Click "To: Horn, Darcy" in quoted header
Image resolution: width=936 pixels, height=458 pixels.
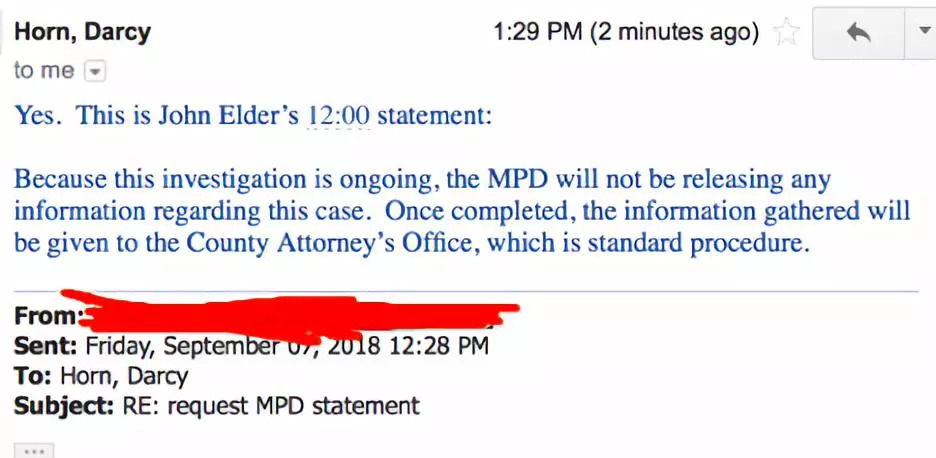tap(101, 376)
